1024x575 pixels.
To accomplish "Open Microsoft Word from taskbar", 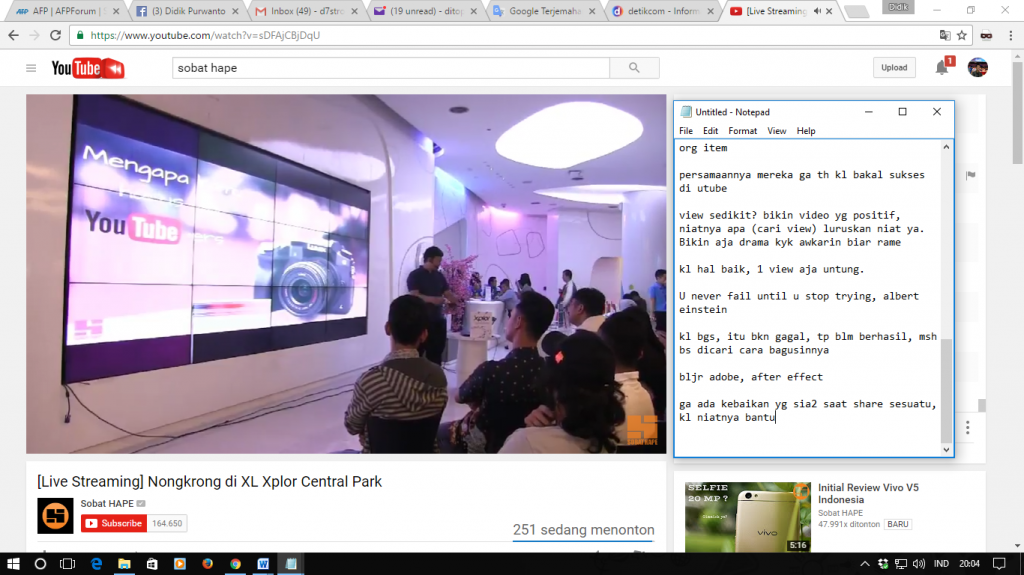I will tap(263, 563).
